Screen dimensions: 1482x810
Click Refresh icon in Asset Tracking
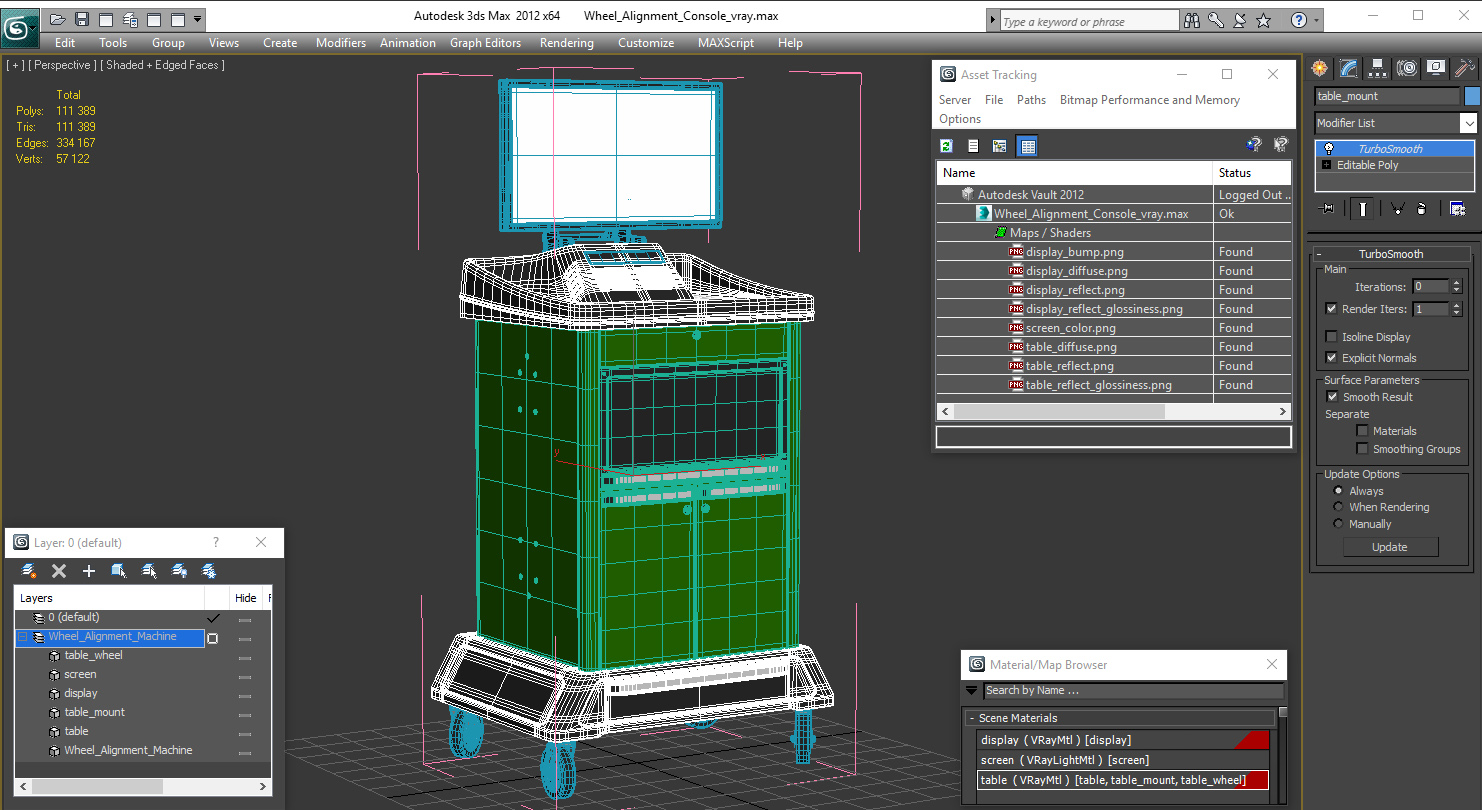pos(946,146)
